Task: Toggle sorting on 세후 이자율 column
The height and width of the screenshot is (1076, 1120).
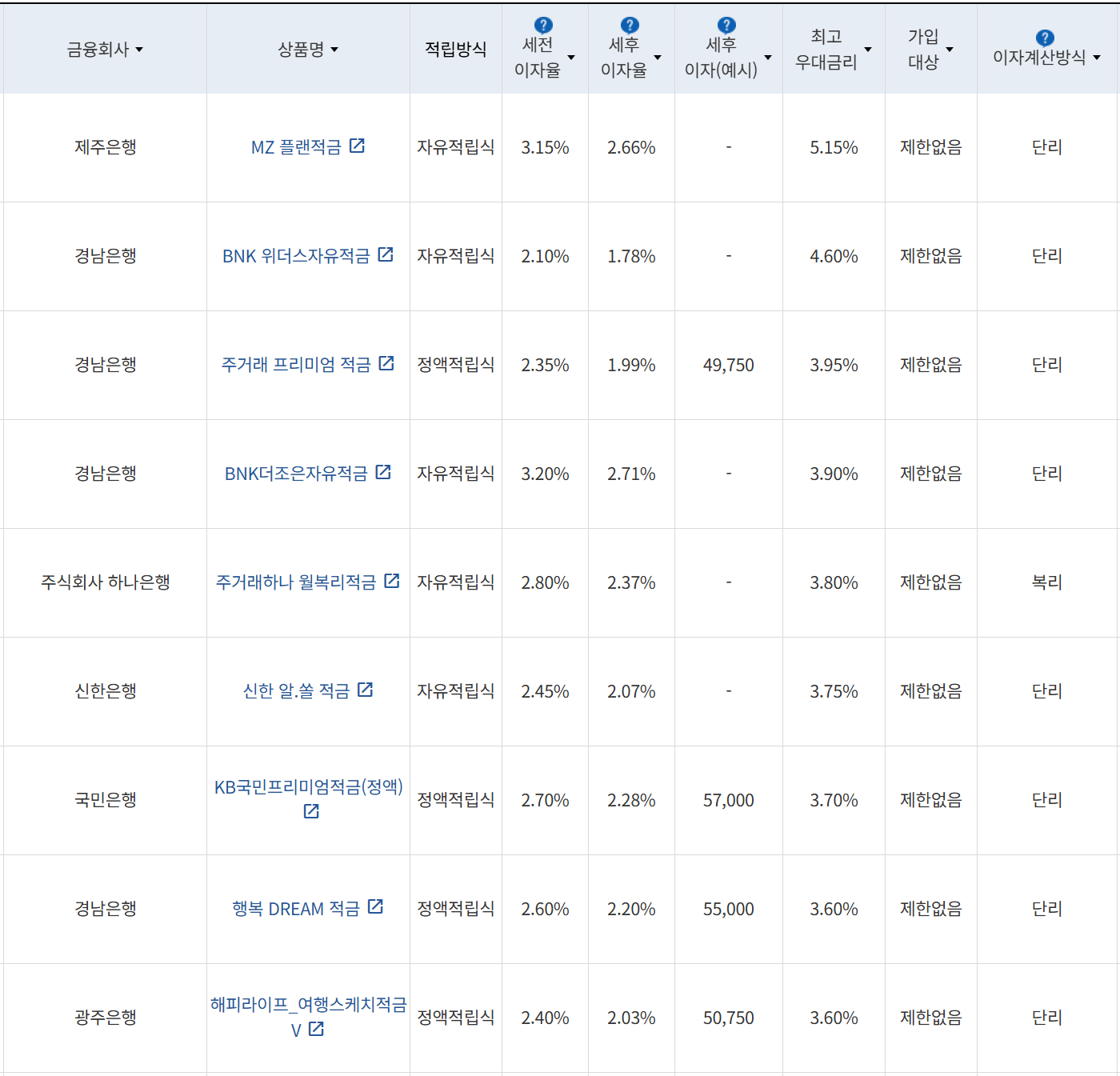Action: pos(658,58)
